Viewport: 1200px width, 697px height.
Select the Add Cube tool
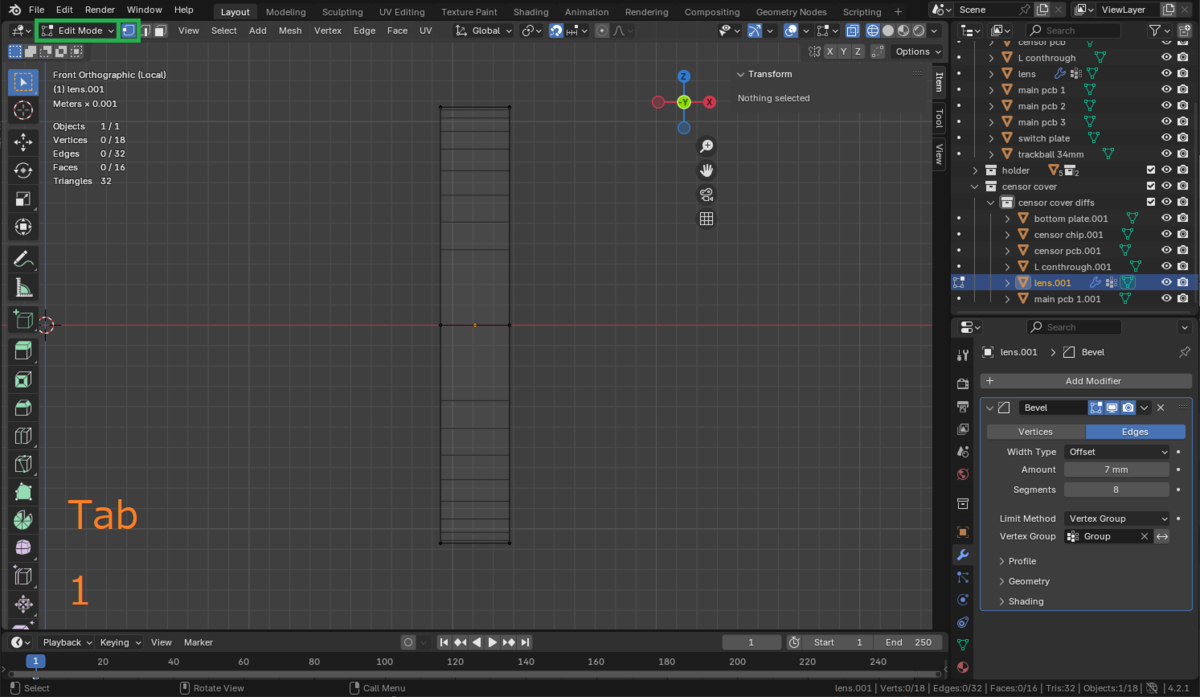(23, 320)
